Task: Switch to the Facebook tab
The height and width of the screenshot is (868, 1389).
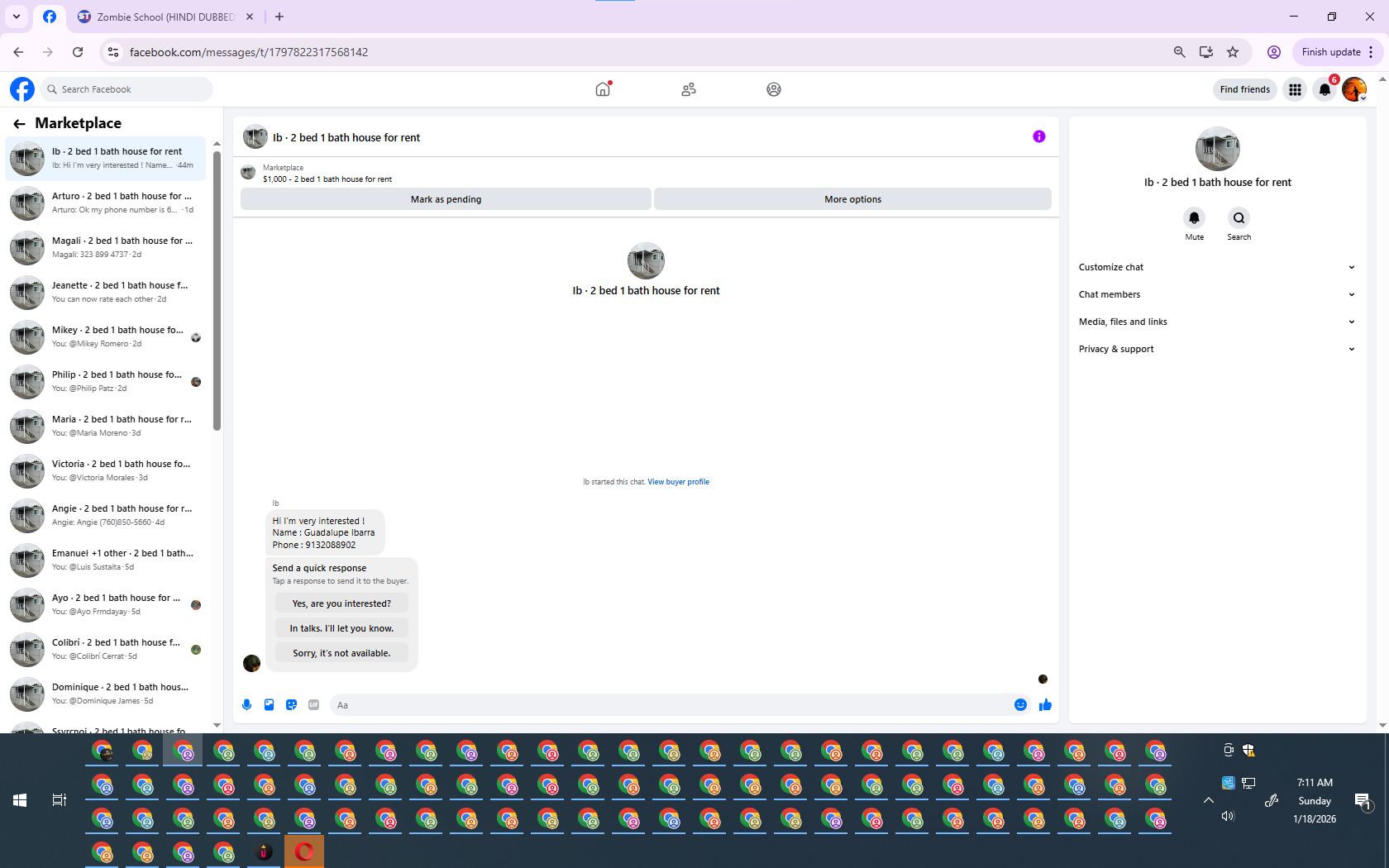Action: pyautogui.click(x=50, y=17)
